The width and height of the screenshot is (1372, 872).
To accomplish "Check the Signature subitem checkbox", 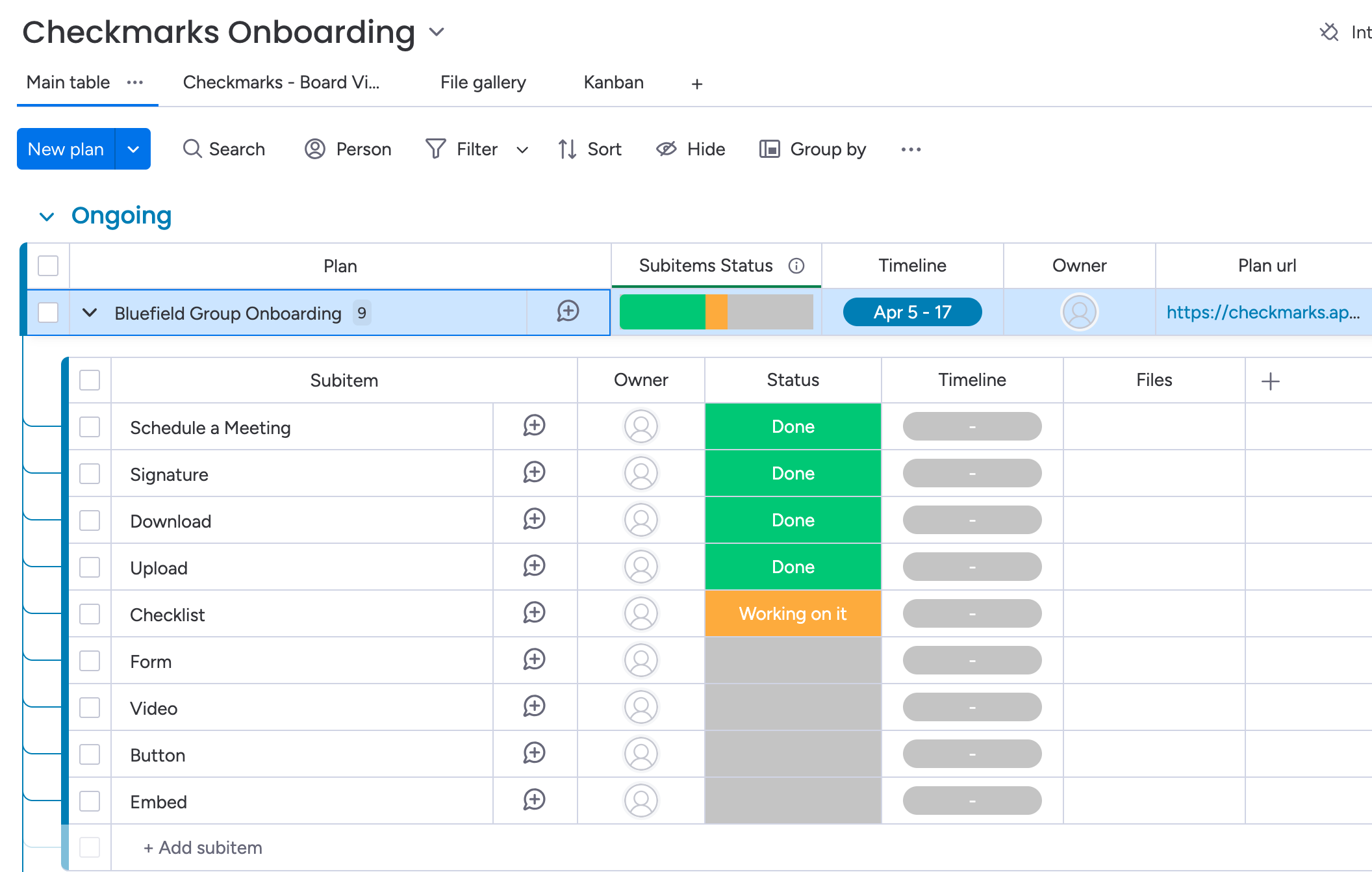I will (x=90, y=474).
